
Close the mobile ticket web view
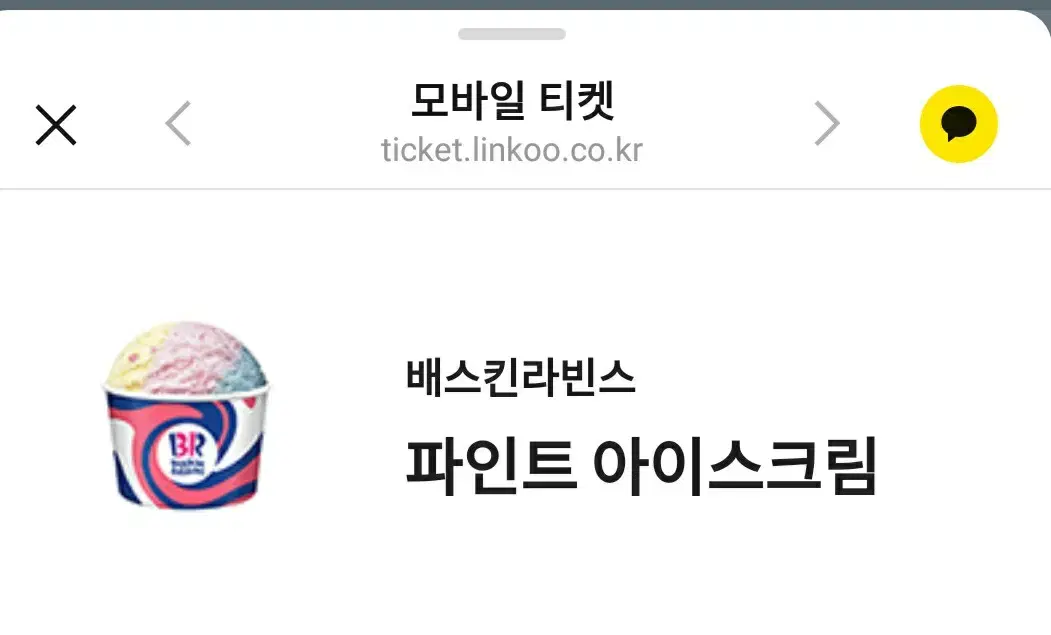[56, 125]
